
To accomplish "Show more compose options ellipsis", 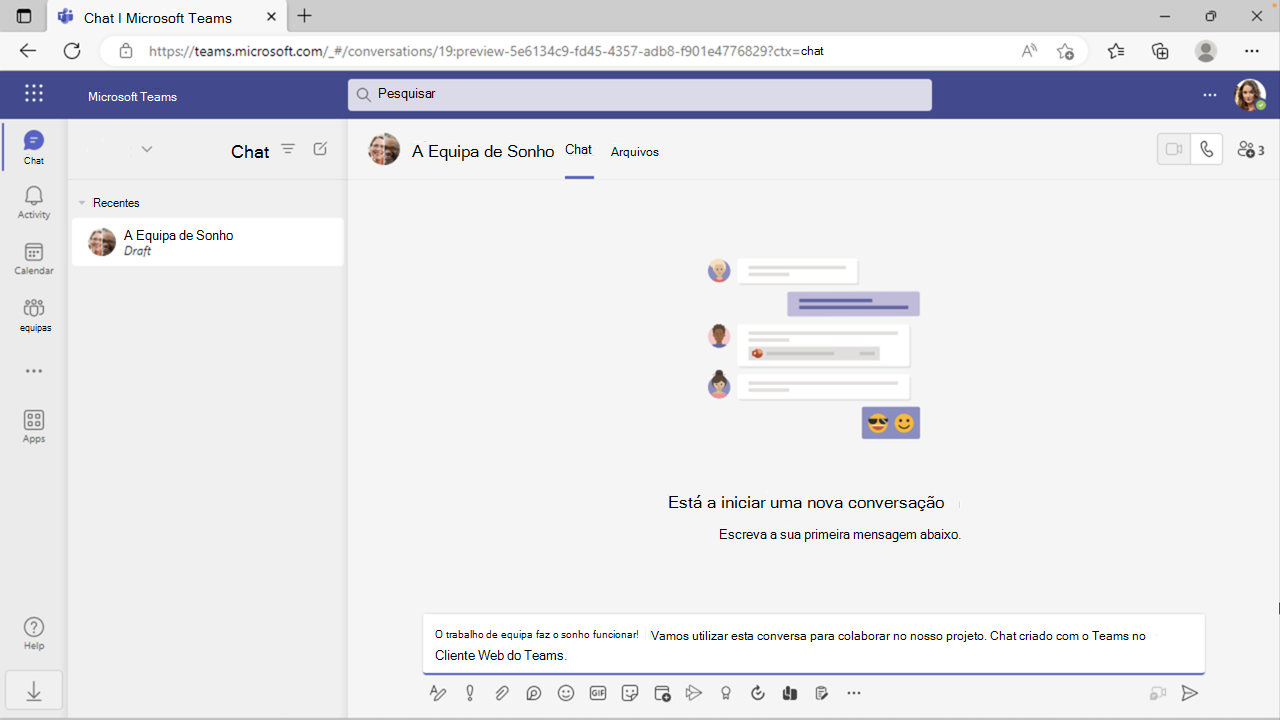I will 854,693.
